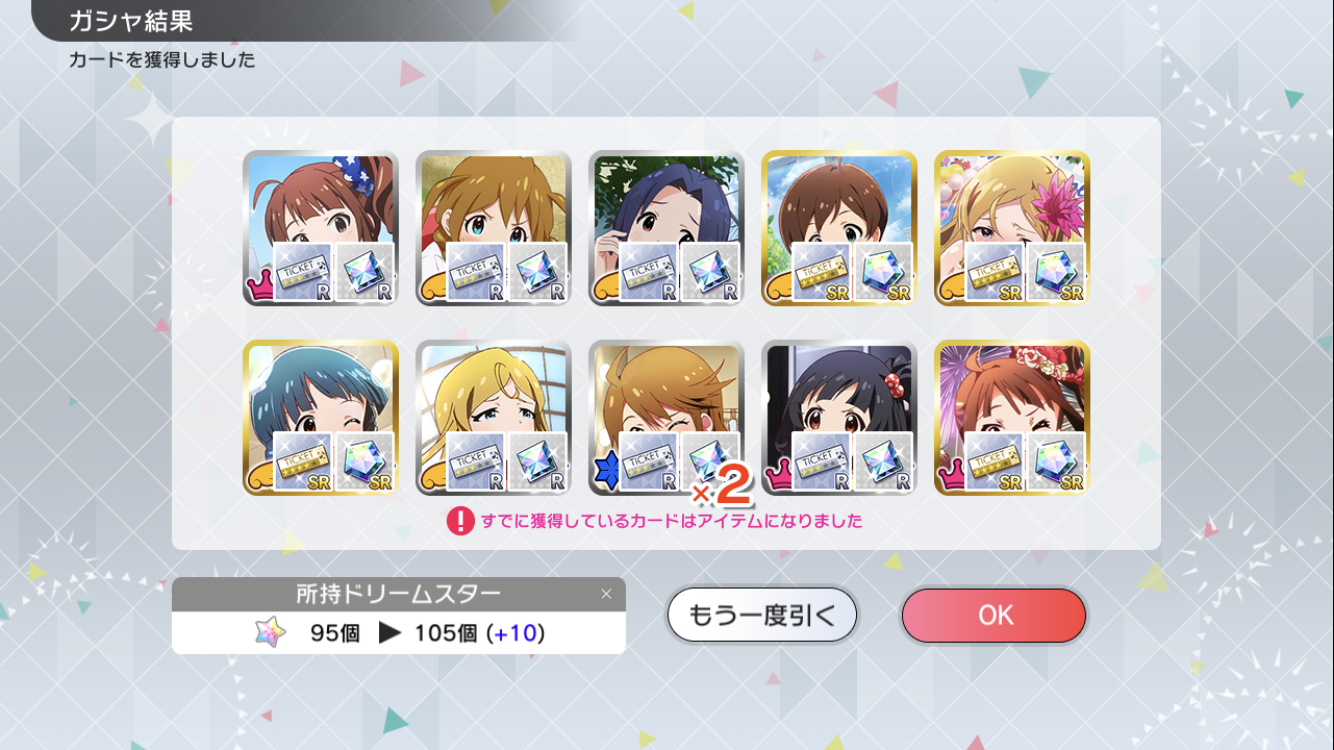Click the red exclamation warning icon

460,521
